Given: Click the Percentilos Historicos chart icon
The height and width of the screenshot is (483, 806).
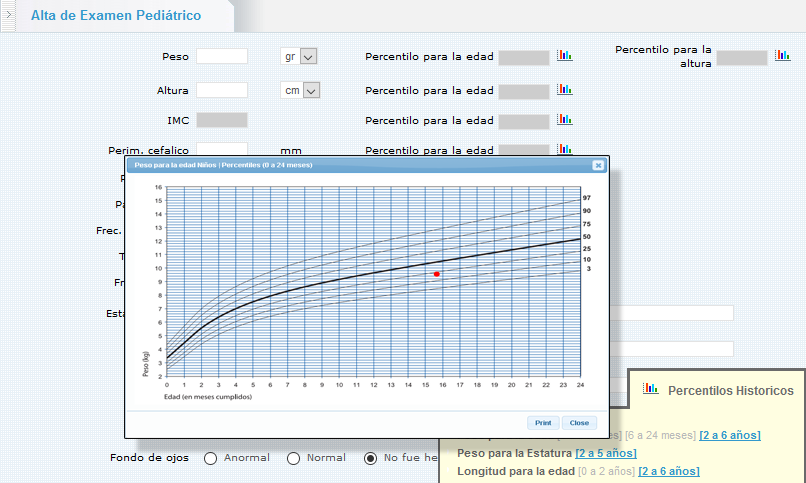Looking at the screenshot, I should point(651,389).
